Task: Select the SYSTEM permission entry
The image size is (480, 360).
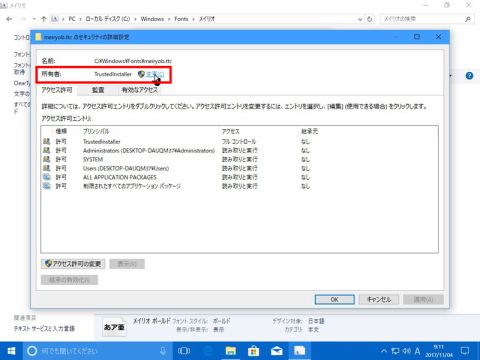Action: coord(239,159)
